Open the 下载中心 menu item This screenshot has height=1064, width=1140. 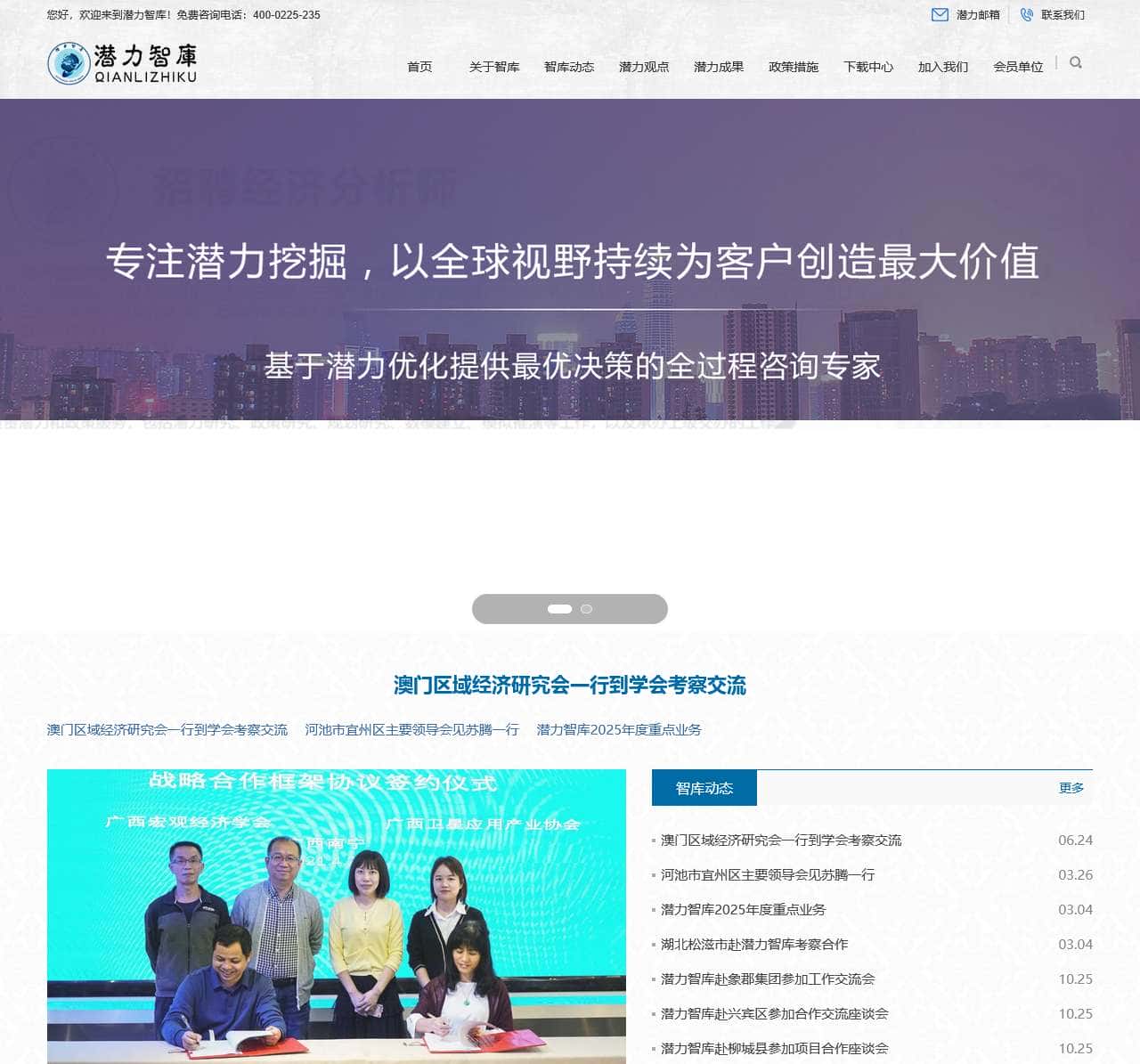[868, 65]
